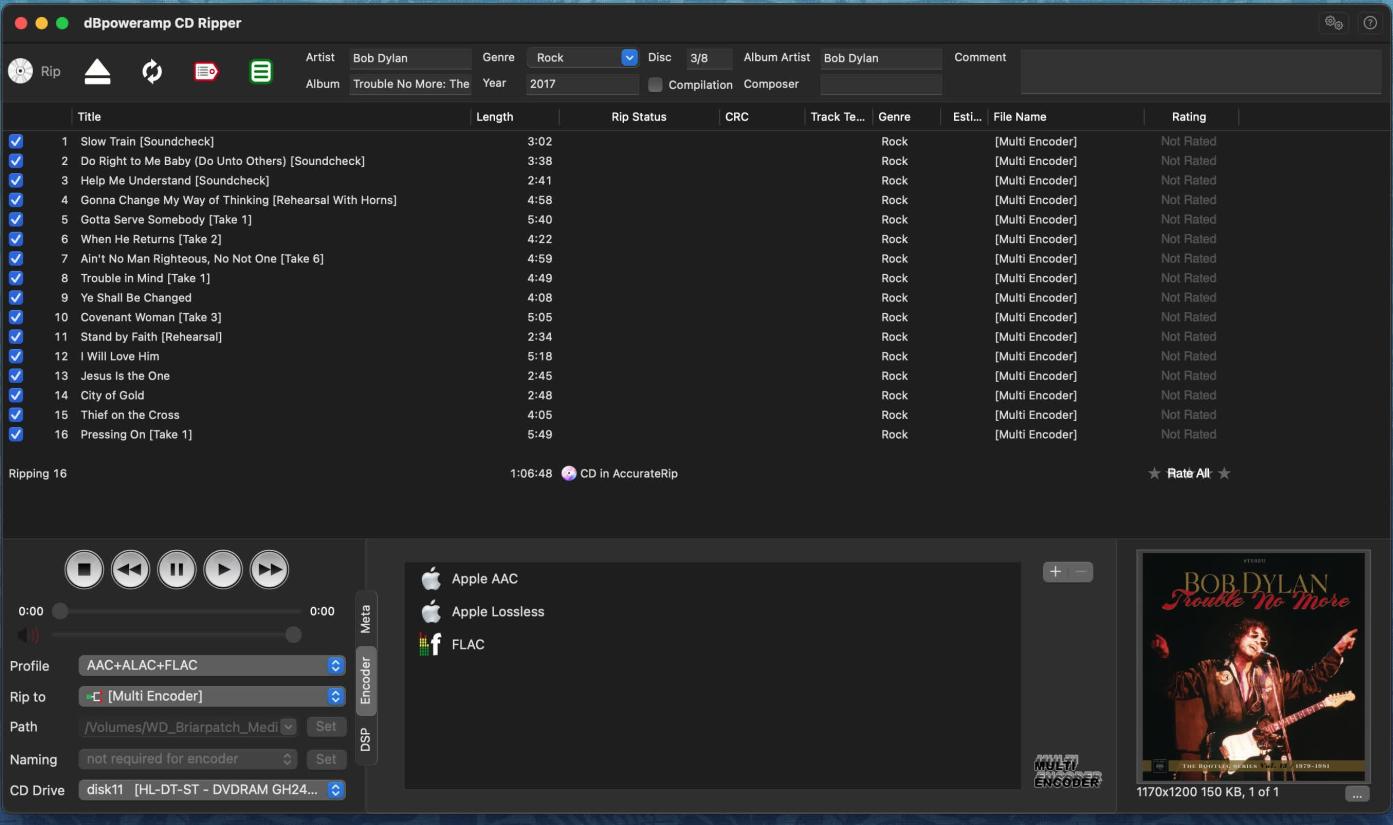The width and height of the screenshot is (1393, 825).
Task: Switch to the Meta tab
Action: 366,618
